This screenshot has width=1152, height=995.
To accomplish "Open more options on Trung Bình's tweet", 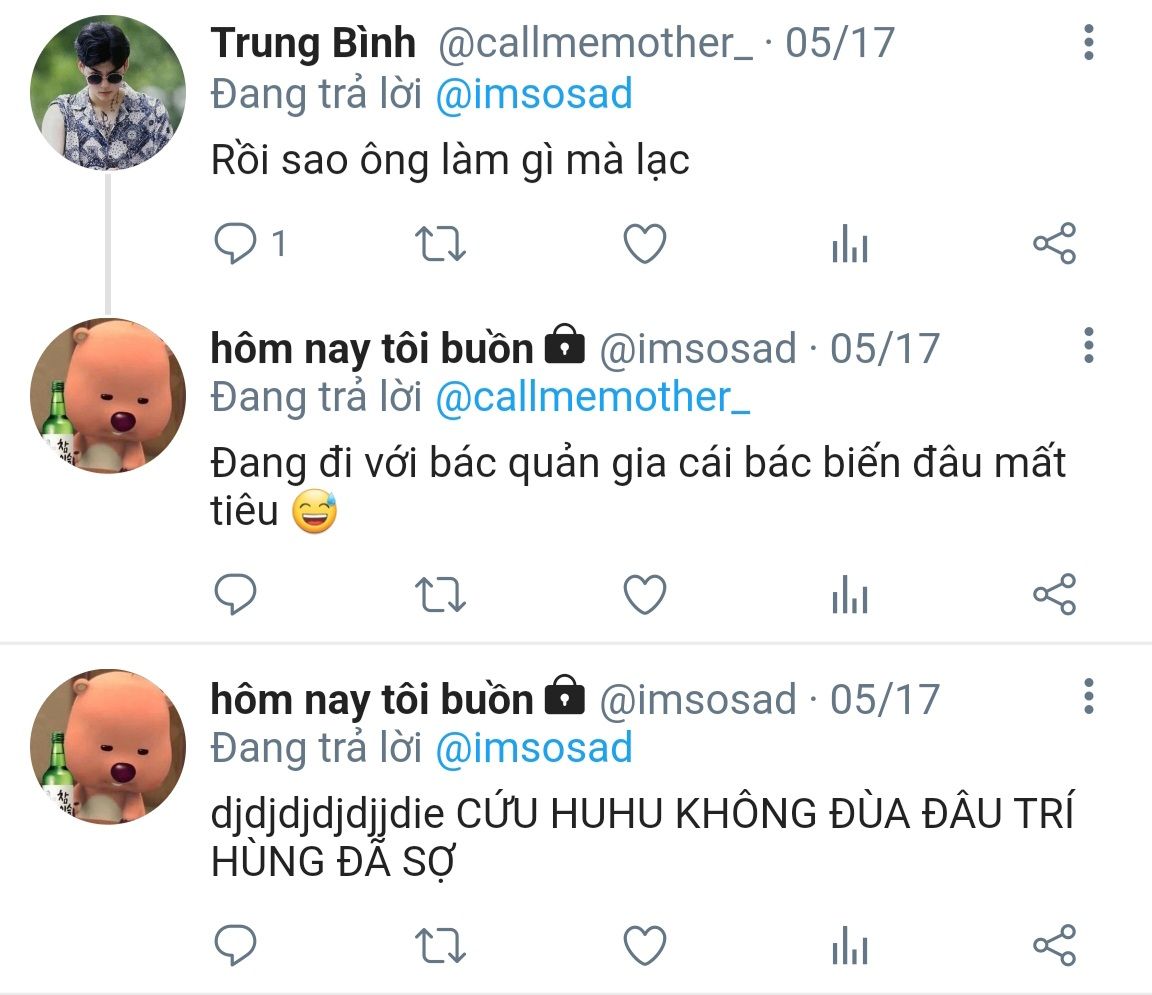I will tap(1089, 42).
